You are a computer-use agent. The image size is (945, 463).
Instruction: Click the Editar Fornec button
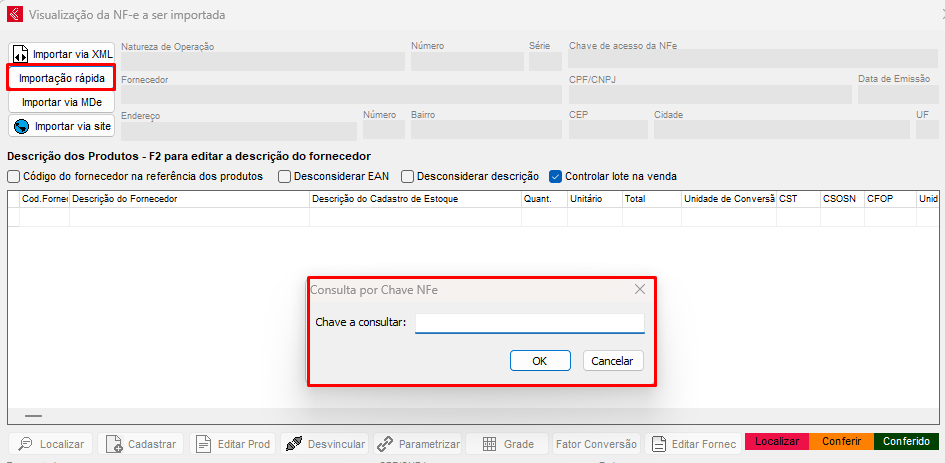[693, 444]
